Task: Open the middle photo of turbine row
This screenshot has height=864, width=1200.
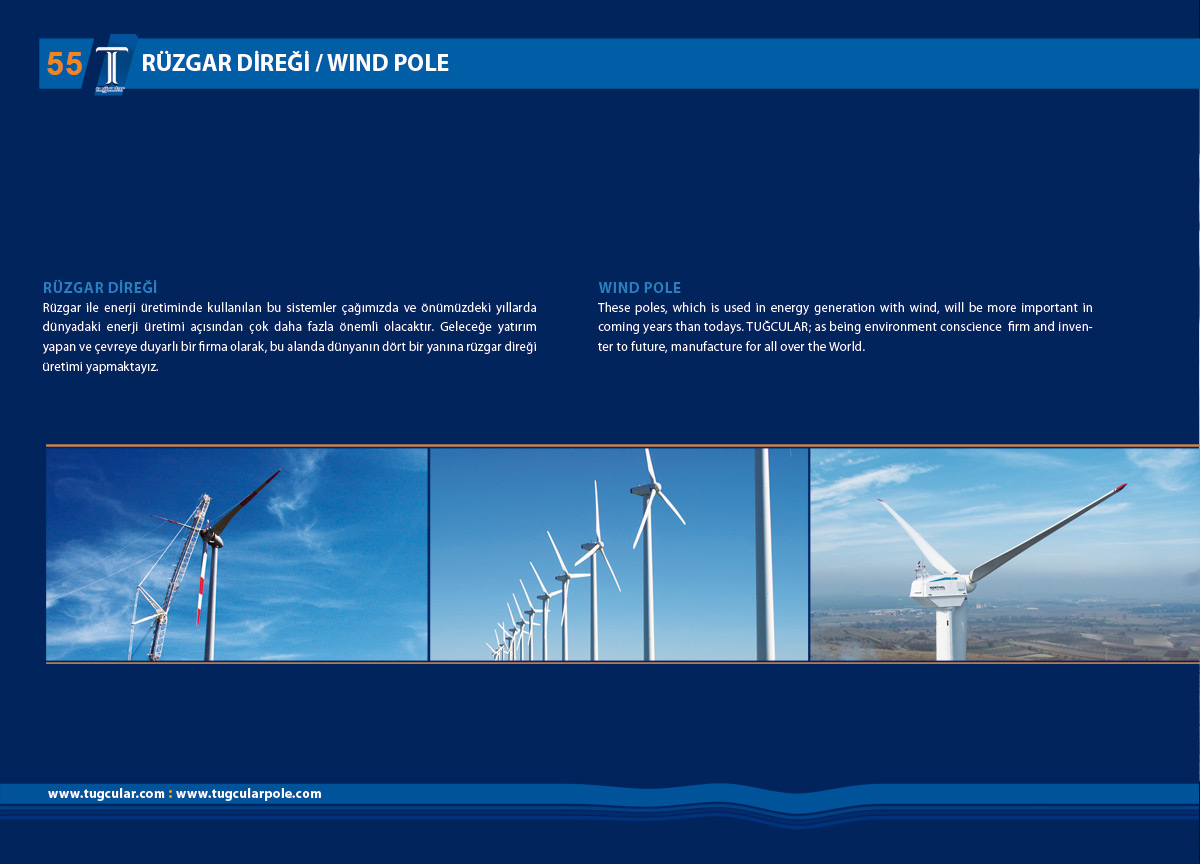Action: click(x=618, y=554)
